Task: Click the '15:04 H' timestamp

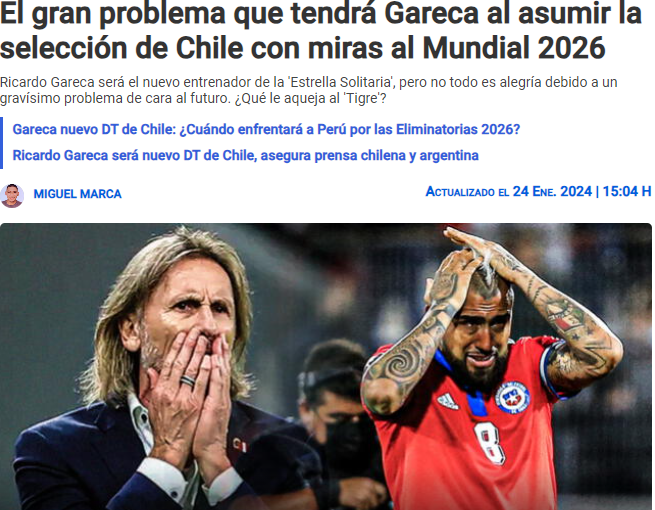Action: point(627,191)
